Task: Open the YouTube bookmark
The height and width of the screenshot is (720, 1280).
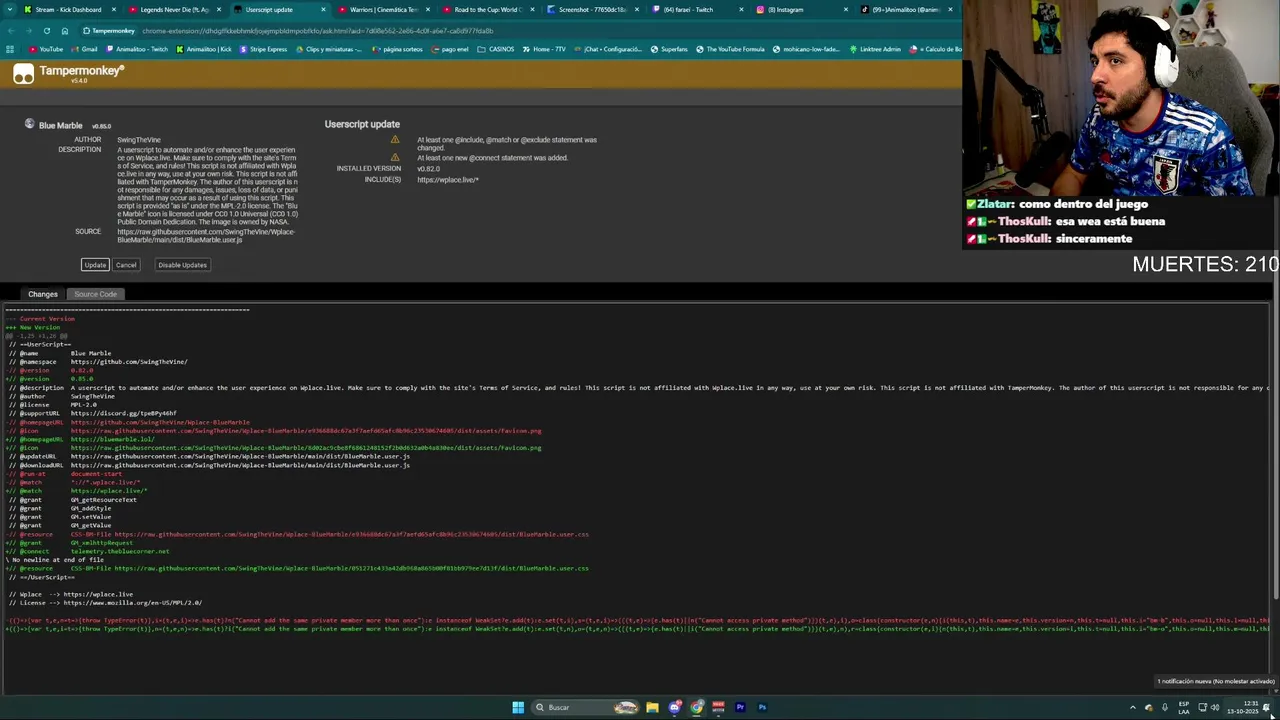Action: [x=46, y=49]
